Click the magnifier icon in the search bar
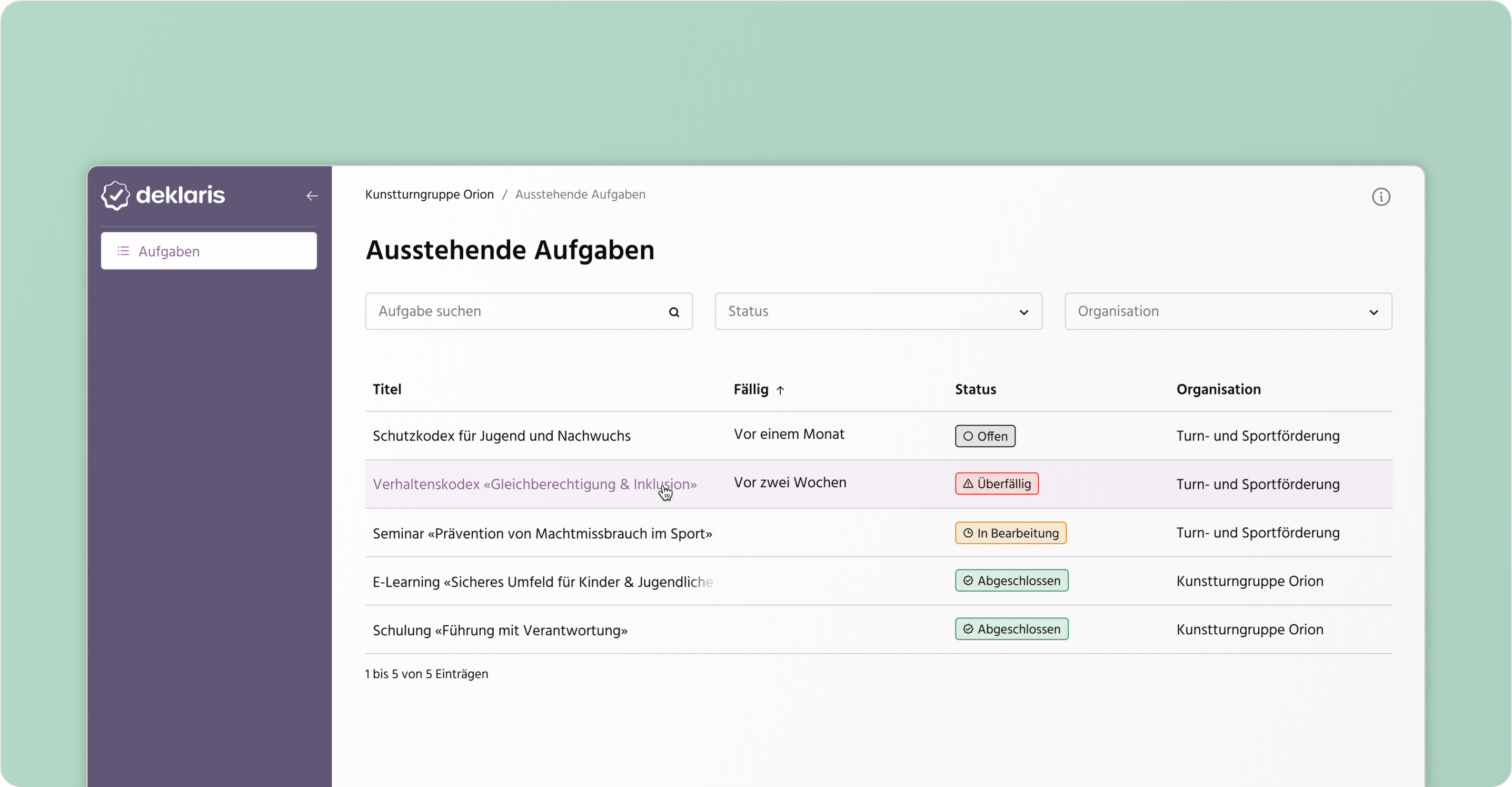The height and width of the screenshot is (787, 1512). (674, 311)
